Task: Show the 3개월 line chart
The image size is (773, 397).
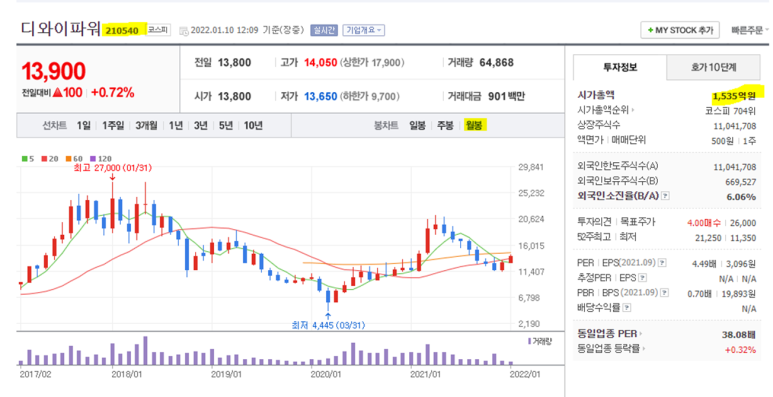Action: pyautogui.click(x=146, y=126)
